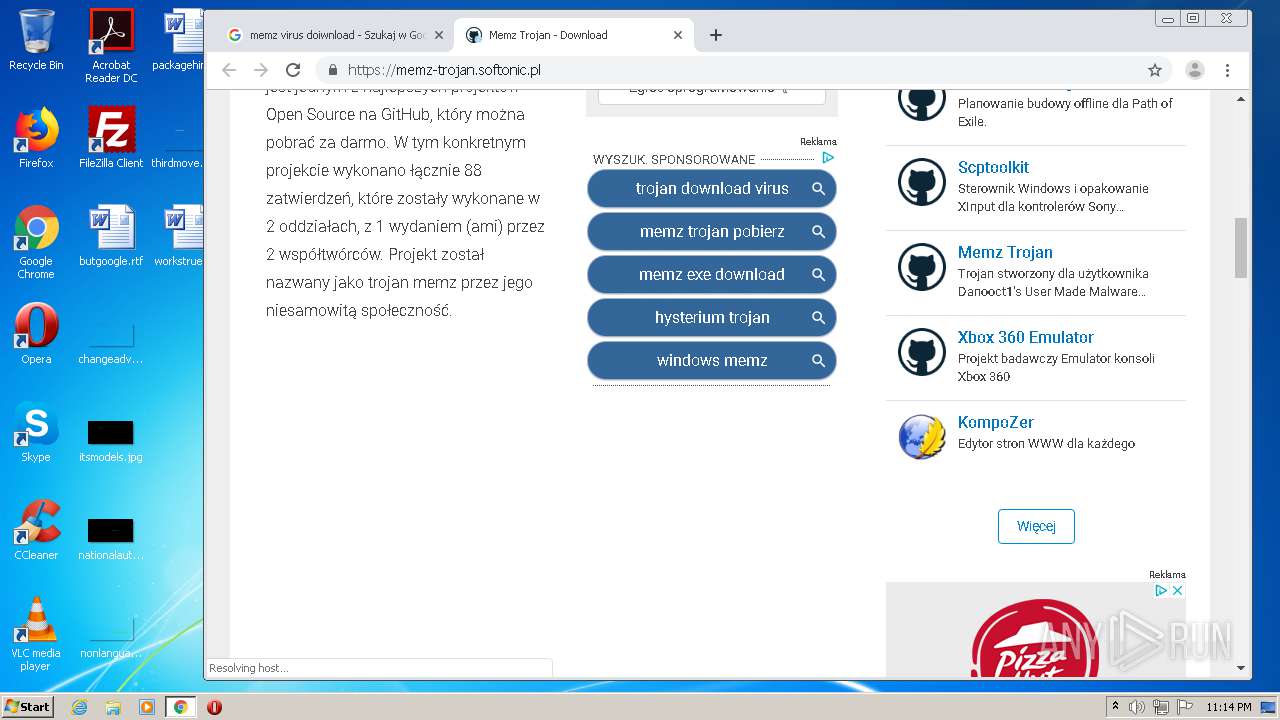Viewport: 1280px width, 720px height.
Task: Open volume speaker icon in tray
Action: [x=1136, y=707]
